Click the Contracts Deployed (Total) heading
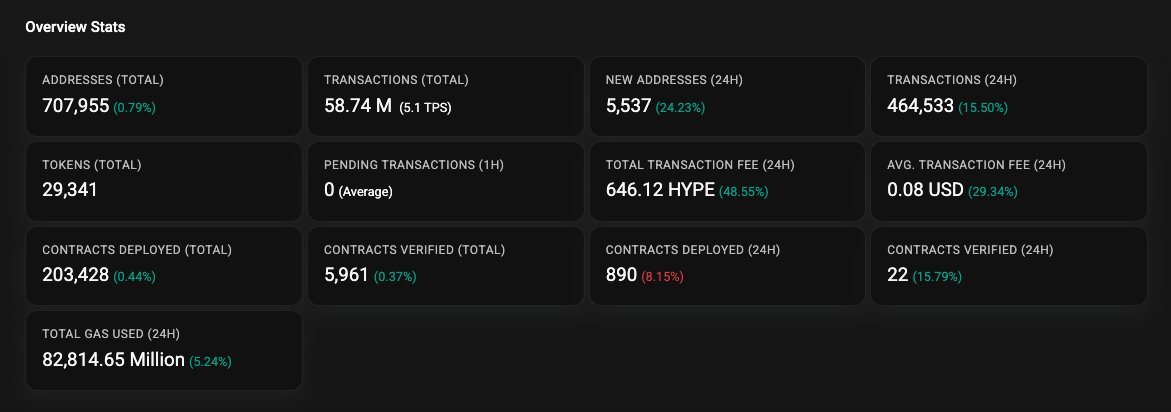Image resolution: width=1171 pixels, height=412 pixels. [137, 250]
